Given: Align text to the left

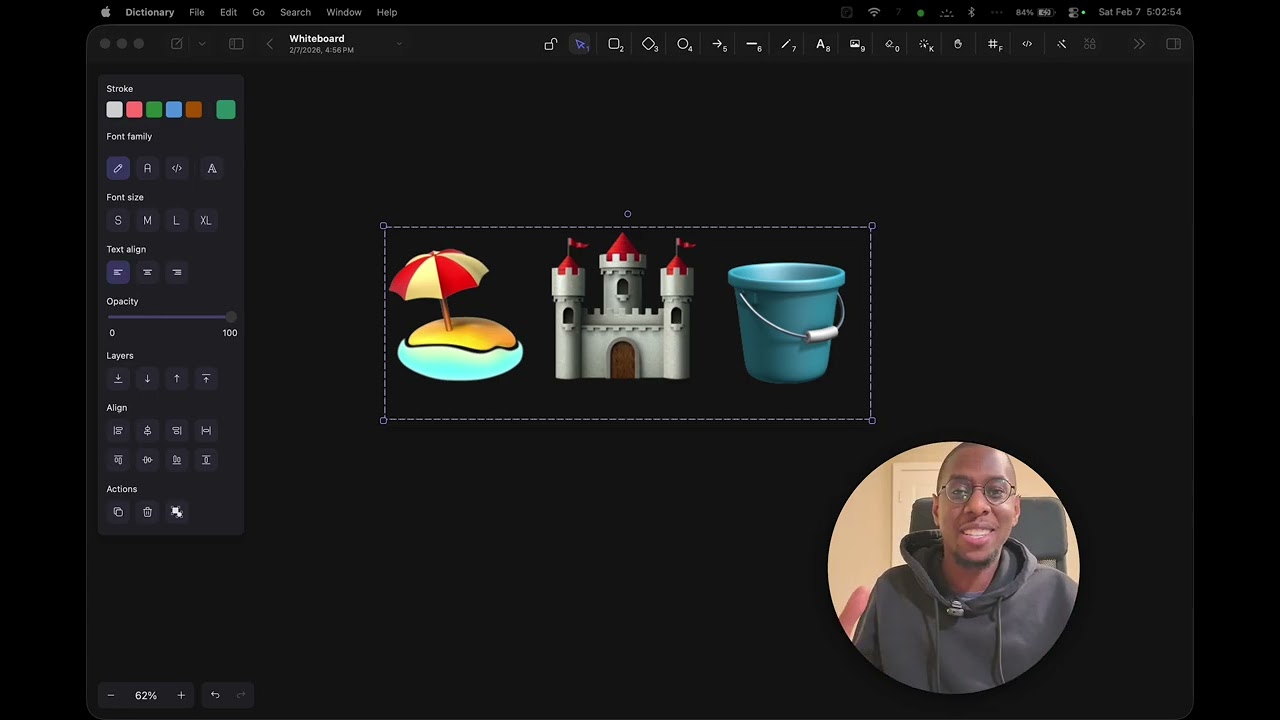Looking at the screenshot, I should click(118, 272).
